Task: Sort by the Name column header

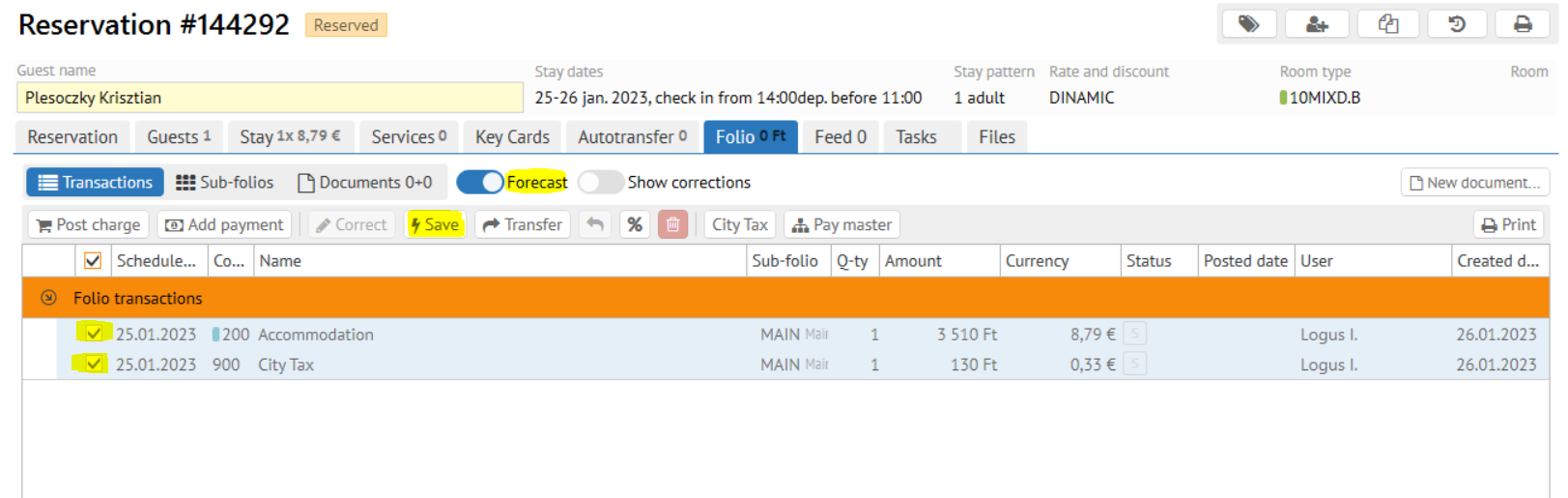Action: [499, 260]
